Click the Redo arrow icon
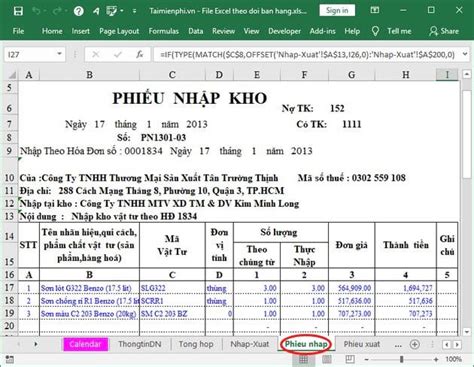474x367 pixels. click(x=57, y=11)
